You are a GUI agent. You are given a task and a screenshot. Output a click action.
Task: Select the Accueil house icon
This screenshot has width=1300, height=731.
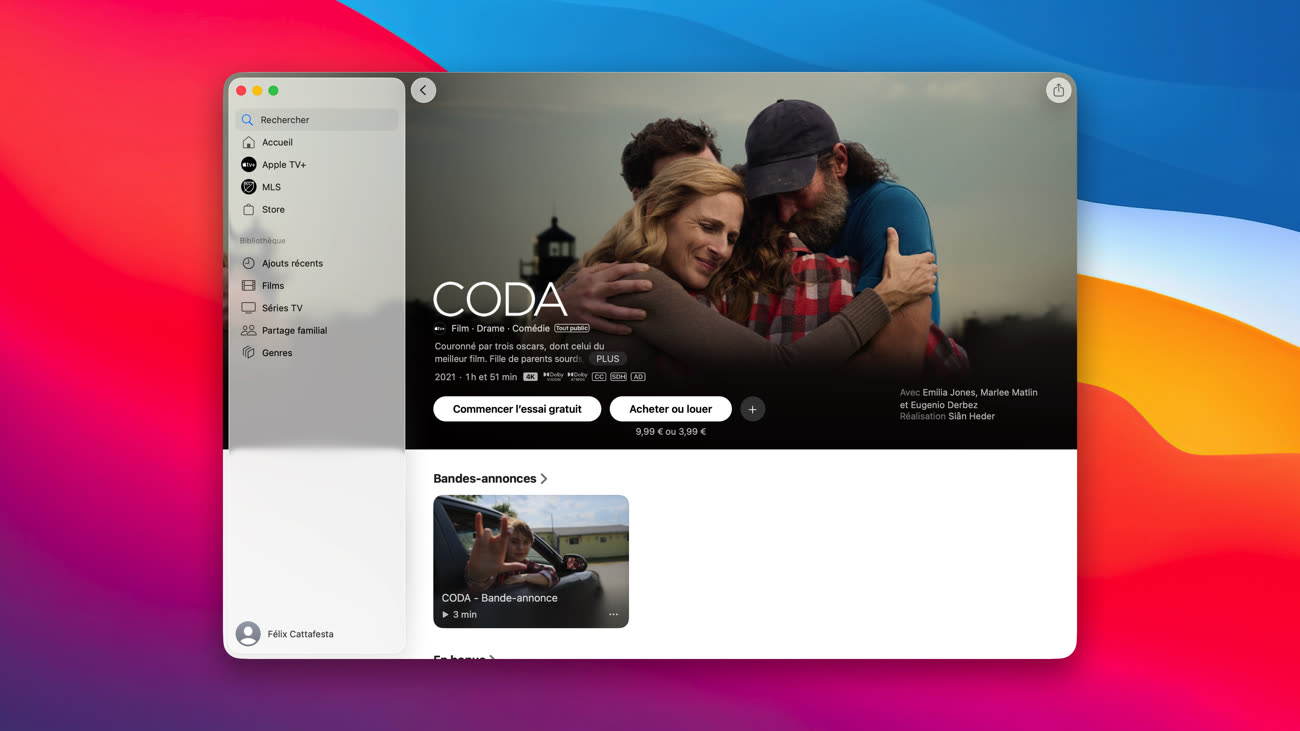249,142
